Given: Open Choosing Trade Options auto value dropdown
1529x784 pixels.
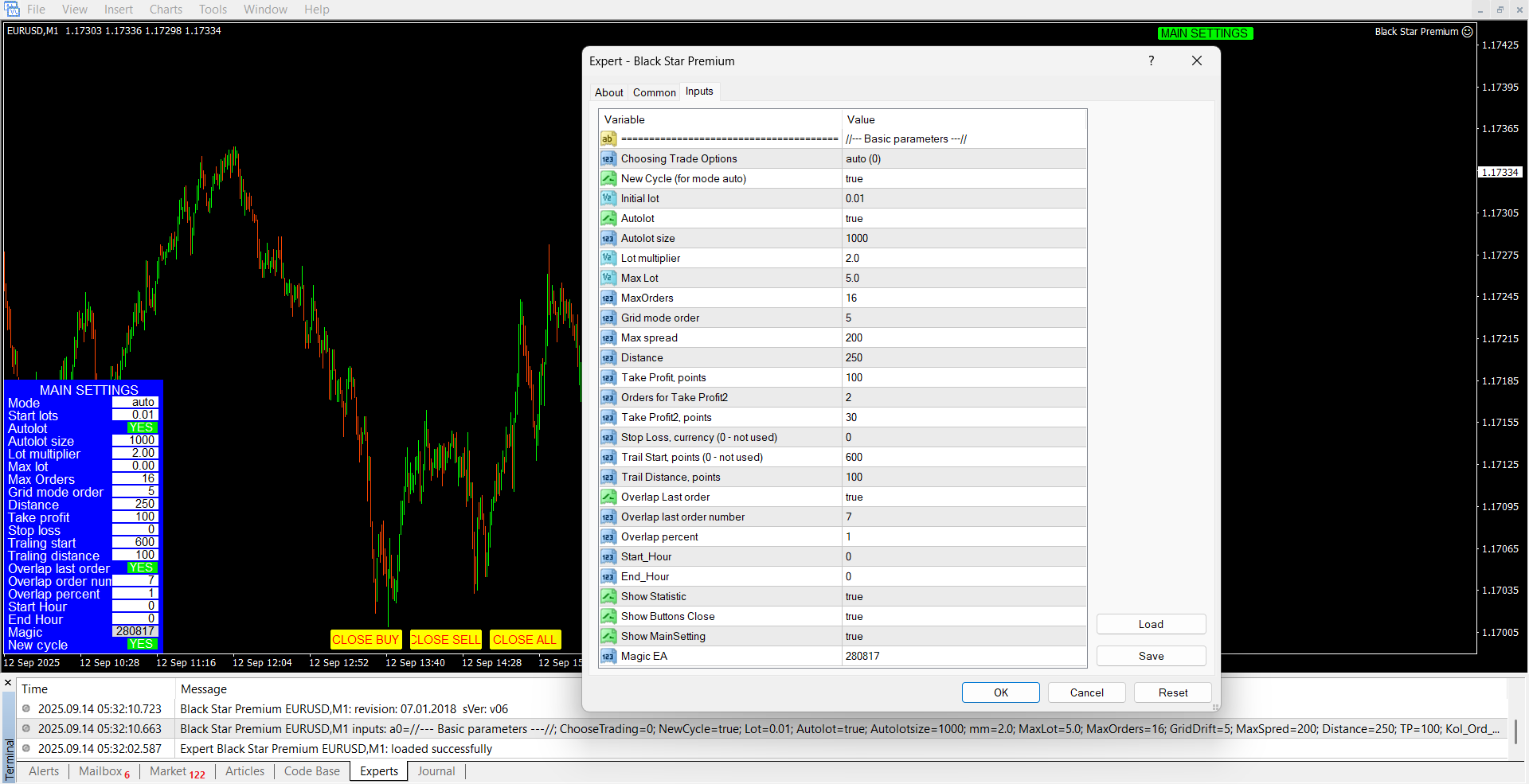Looking at the screenshot, I should click(964, 159).
